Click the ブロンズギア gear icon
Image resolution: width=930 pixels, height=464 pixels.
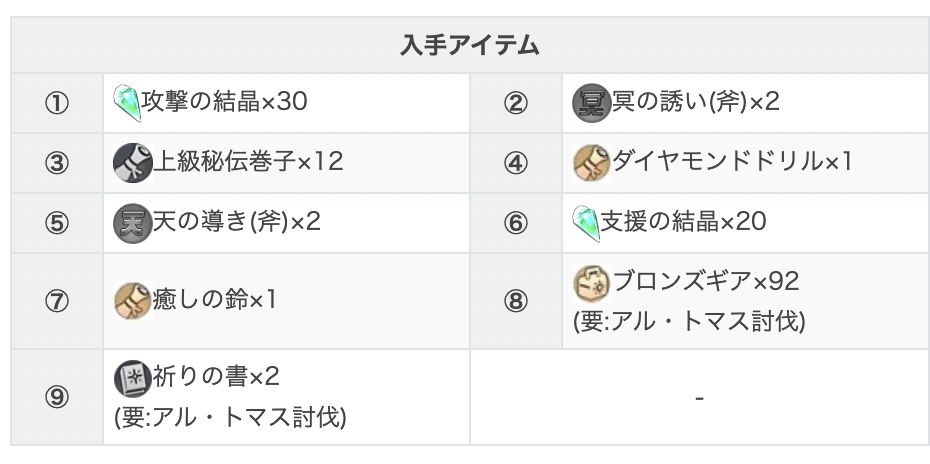(591, 283)
